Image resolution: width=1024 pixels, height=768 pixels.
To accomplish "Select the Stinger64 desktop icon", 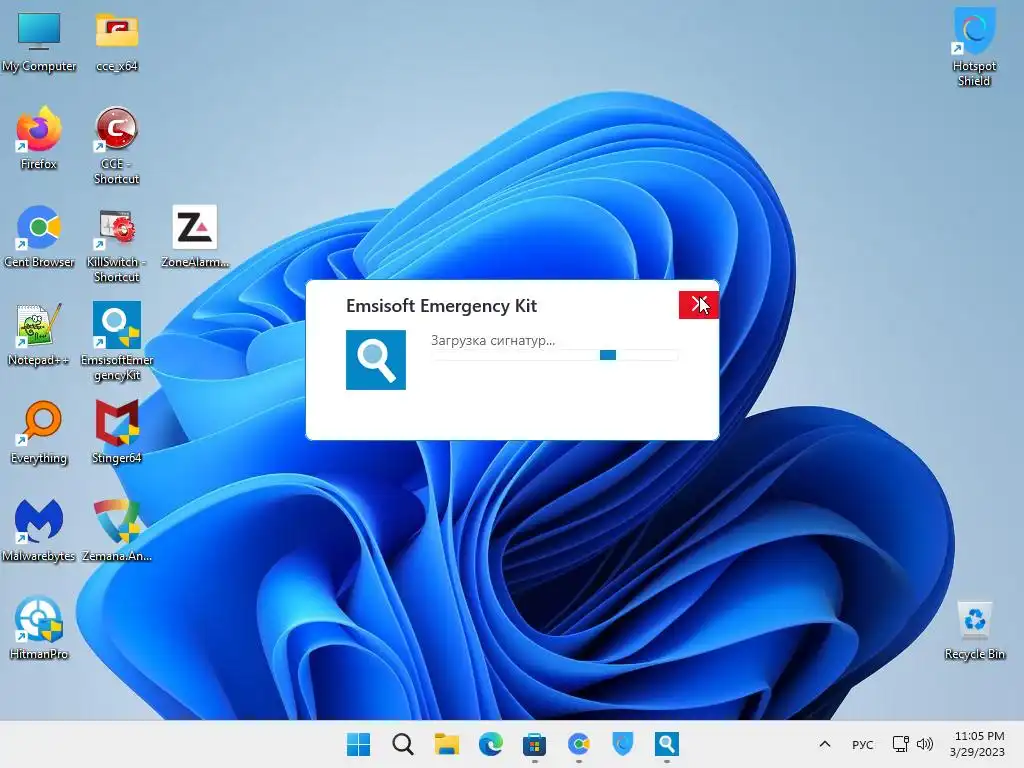I will pos(117,432).
